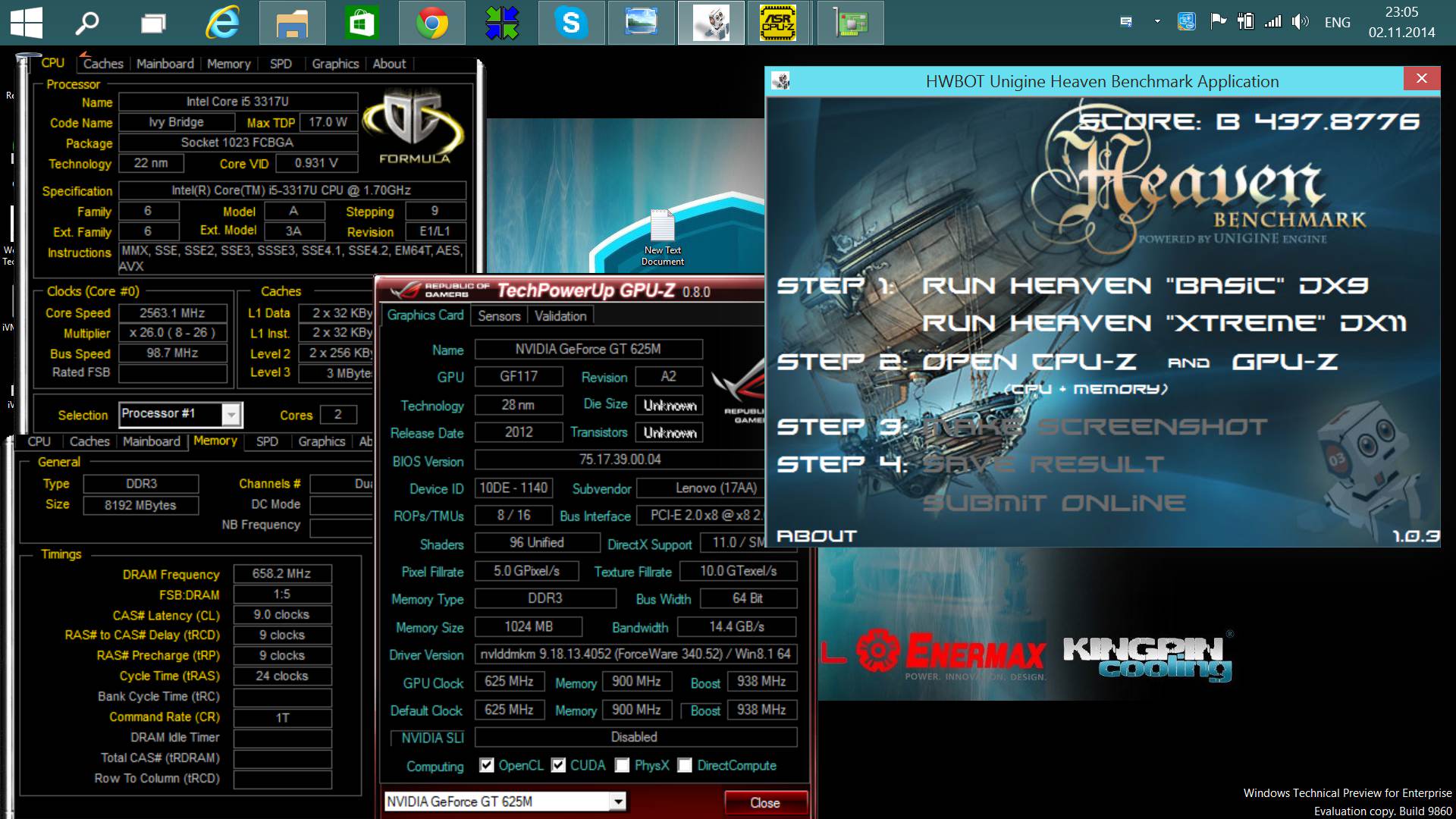Open SPD tab in lower CPU-Z window

pos(267,441)
